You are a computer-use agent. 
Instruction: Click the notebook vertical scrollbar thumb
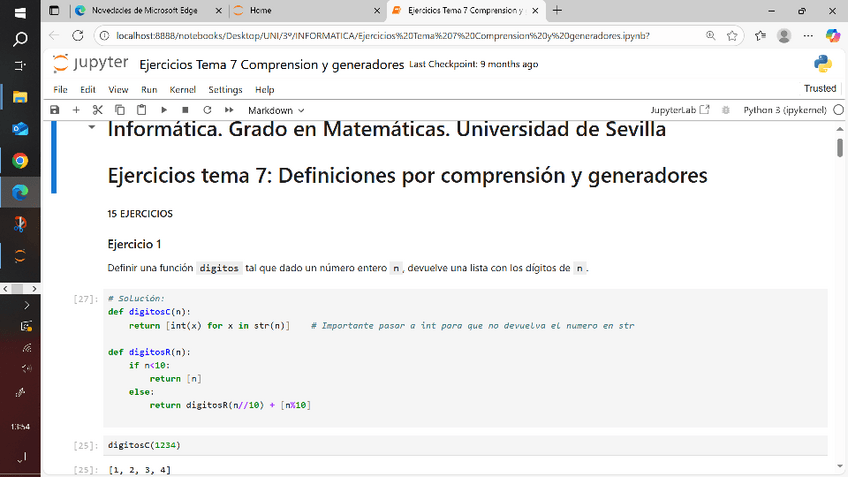tap(840, 148)
